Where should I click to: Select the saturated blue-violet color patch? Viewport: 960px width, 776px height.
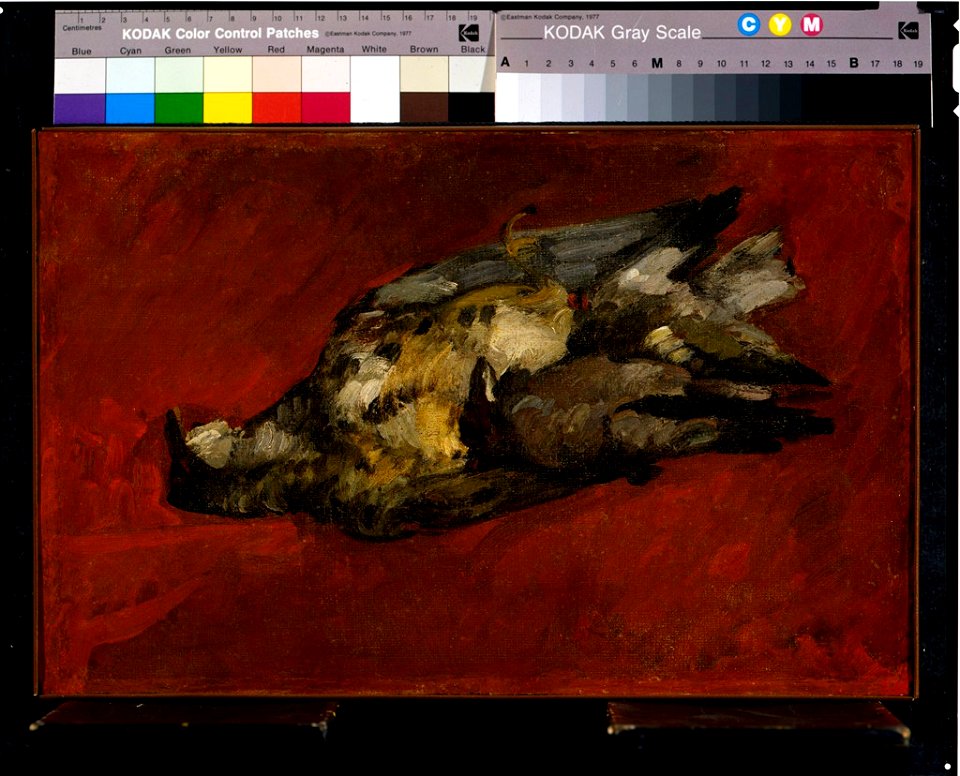click(x=80, y=108)
